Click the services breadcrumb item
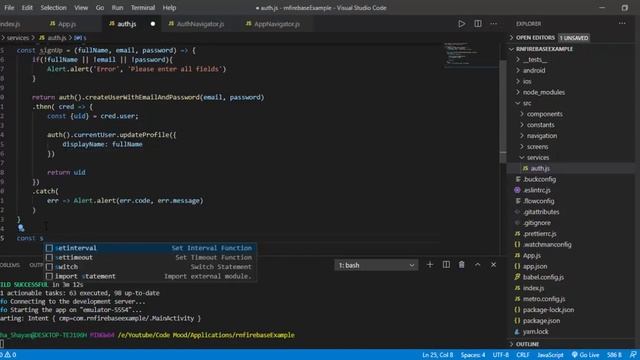 pyautogui.click(x=18, y=38)
